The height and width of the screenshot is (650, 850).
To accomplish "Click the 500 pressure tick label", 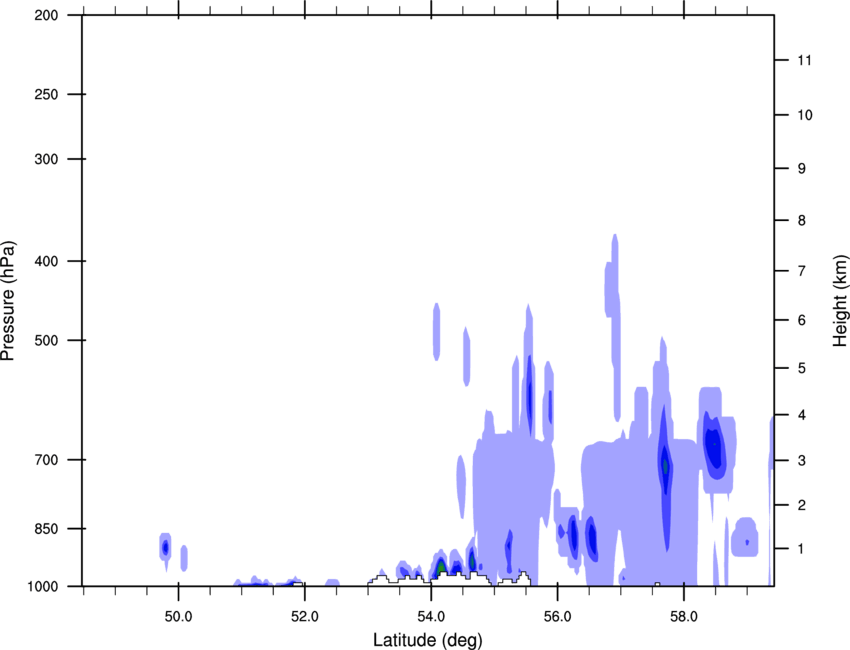I will coord(46,340).
